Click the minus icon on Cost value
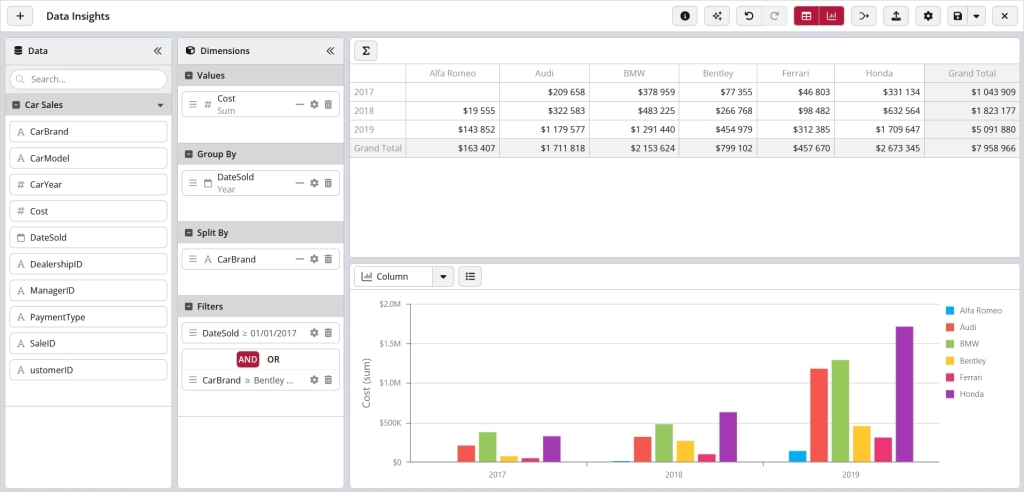1024x492 pixels. [x=300, y=105]
